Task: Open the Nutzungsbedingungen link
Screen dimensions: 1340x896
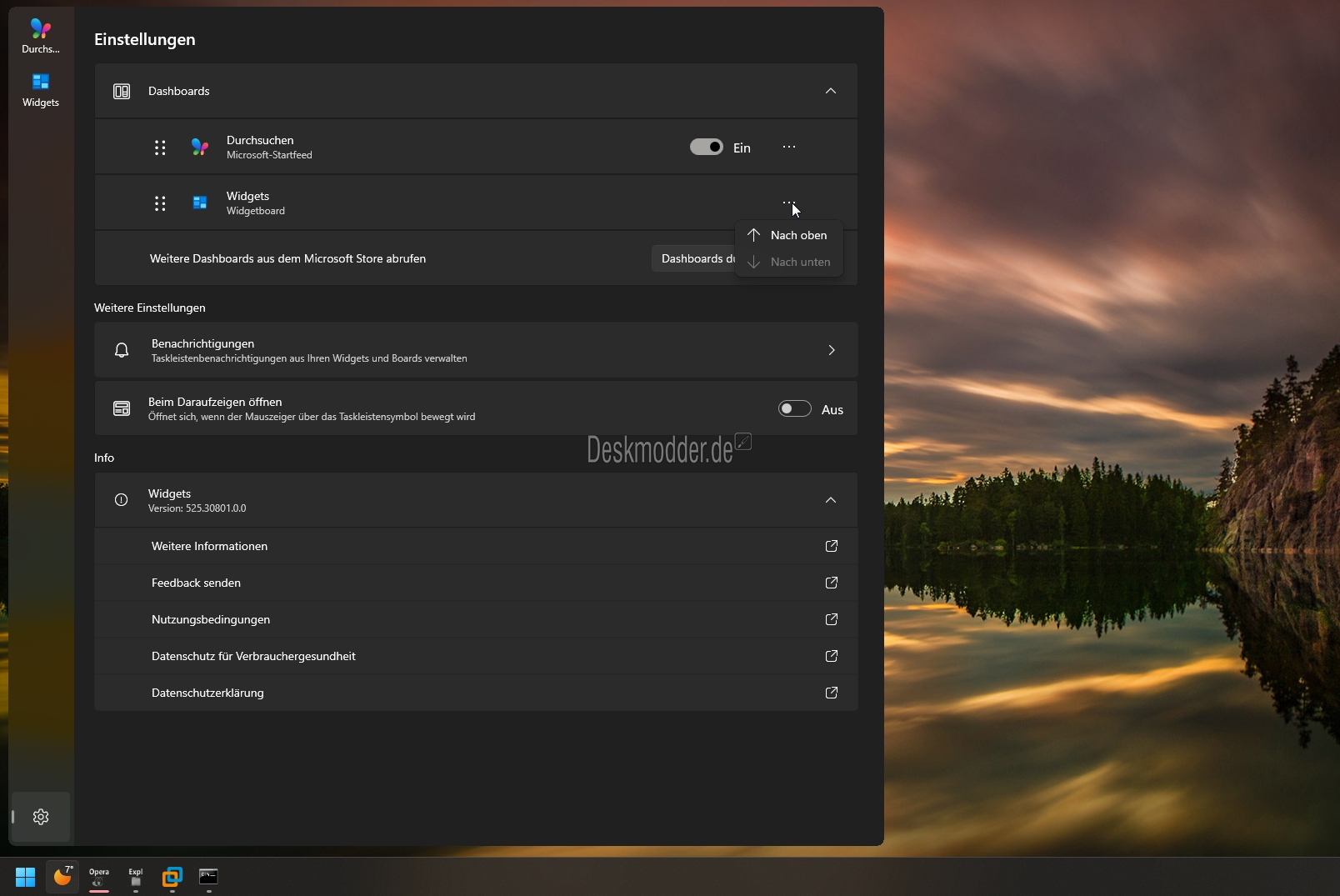Action: point(211,619)
